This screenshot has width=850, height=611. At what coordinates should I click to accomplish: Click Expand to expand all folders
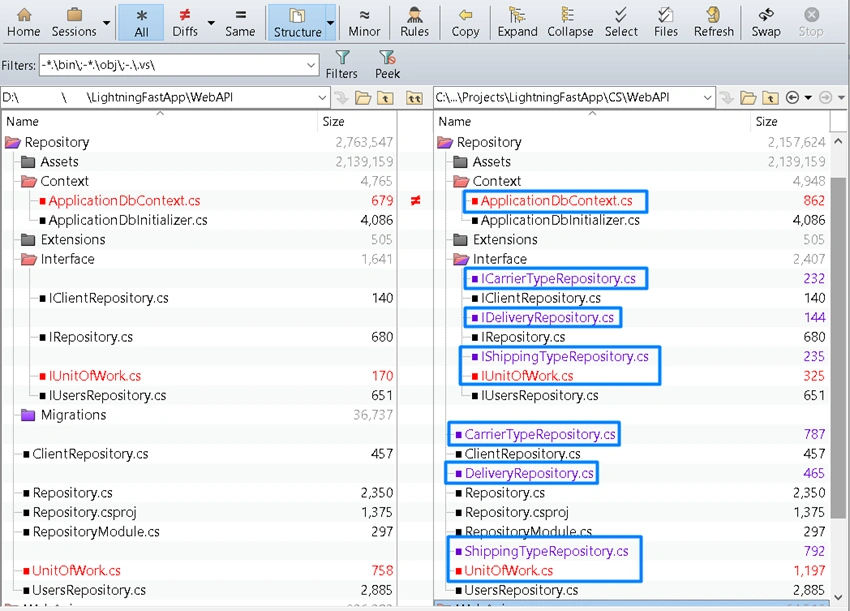517,22
